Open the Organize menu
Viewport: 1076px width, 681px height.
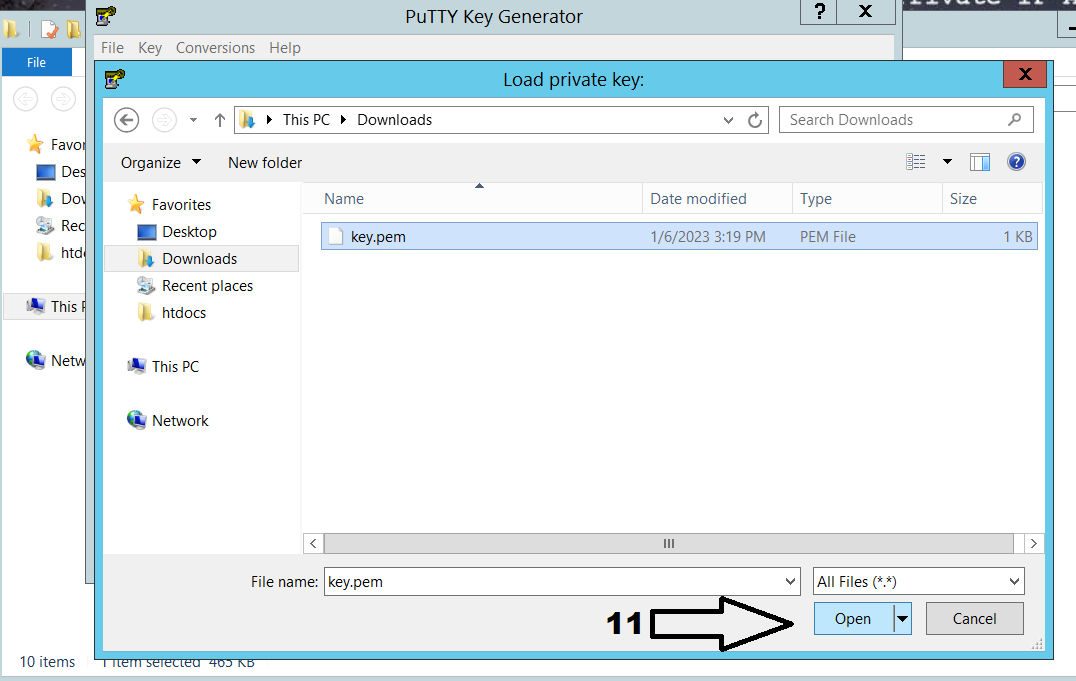[x=160, y=162]
